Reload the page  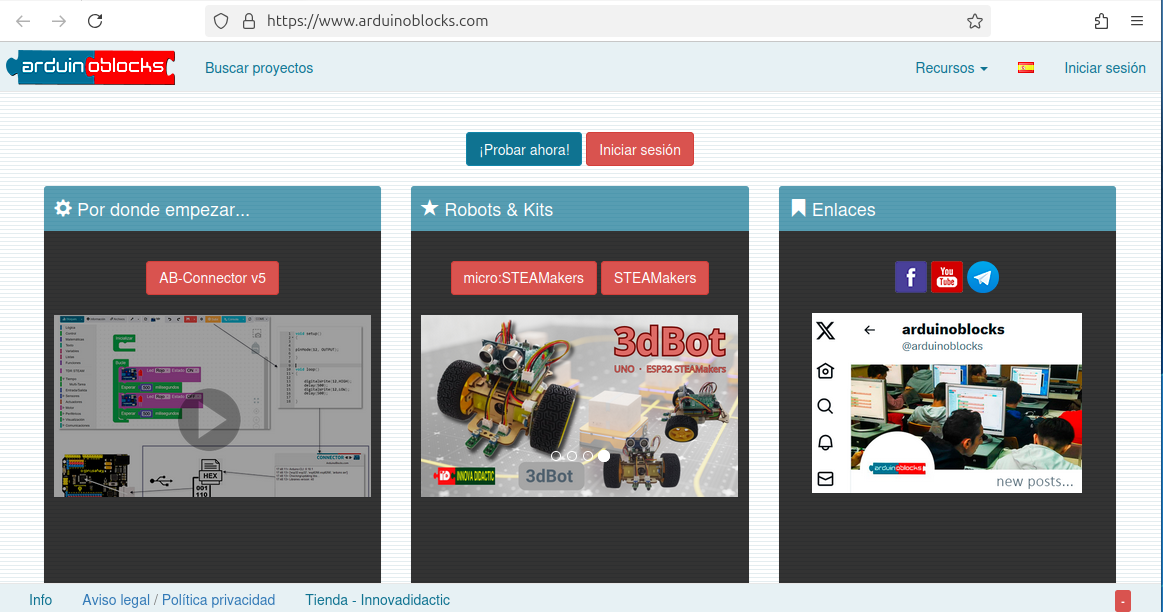95,21
